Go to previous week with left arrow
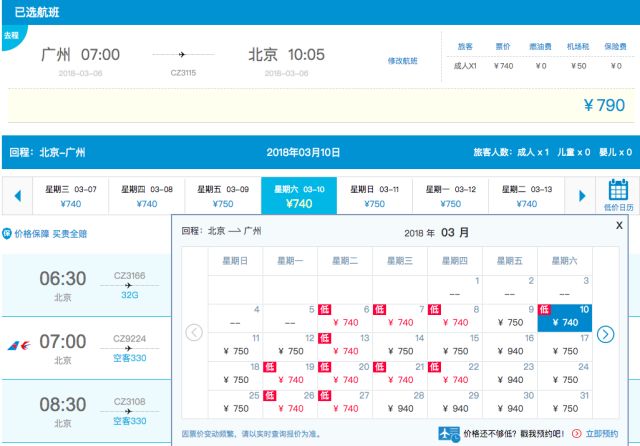 (x=18, y=196)
